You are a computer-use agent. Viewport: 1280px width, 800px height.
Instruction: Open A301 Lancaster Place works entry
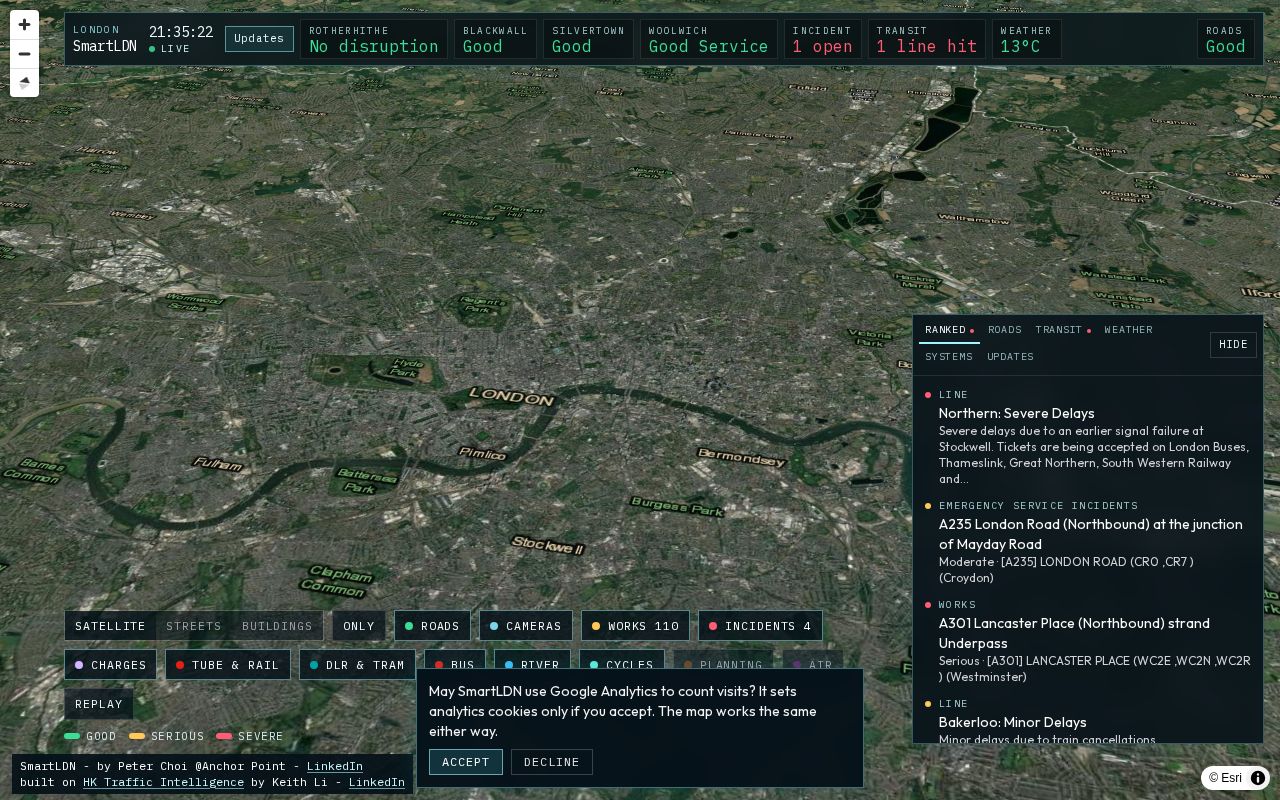coord(1088,642)
